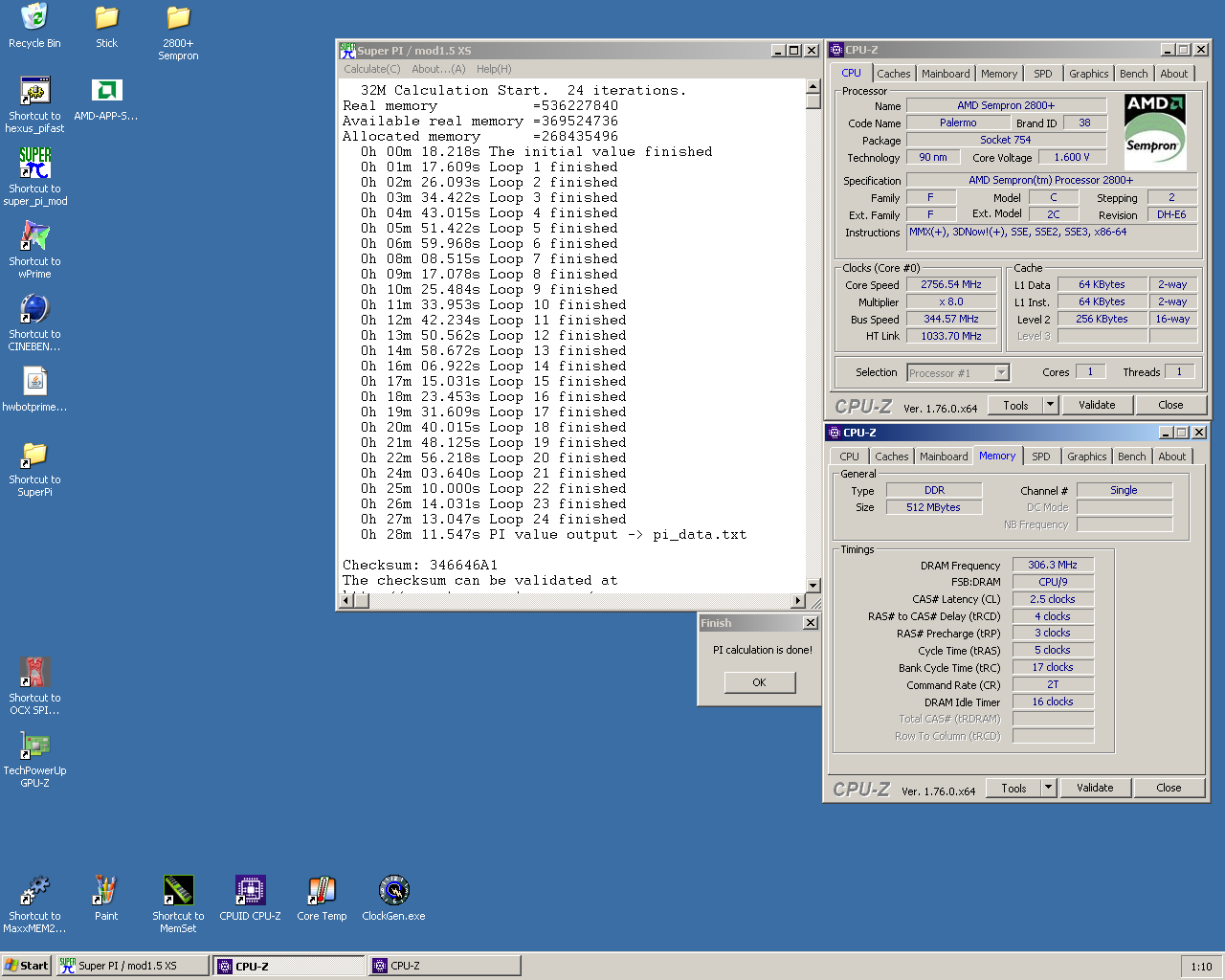Expand Tools arrow in lower CPU-Z window
This screenshot has width=1225, height=980.
coord(1048,788)
